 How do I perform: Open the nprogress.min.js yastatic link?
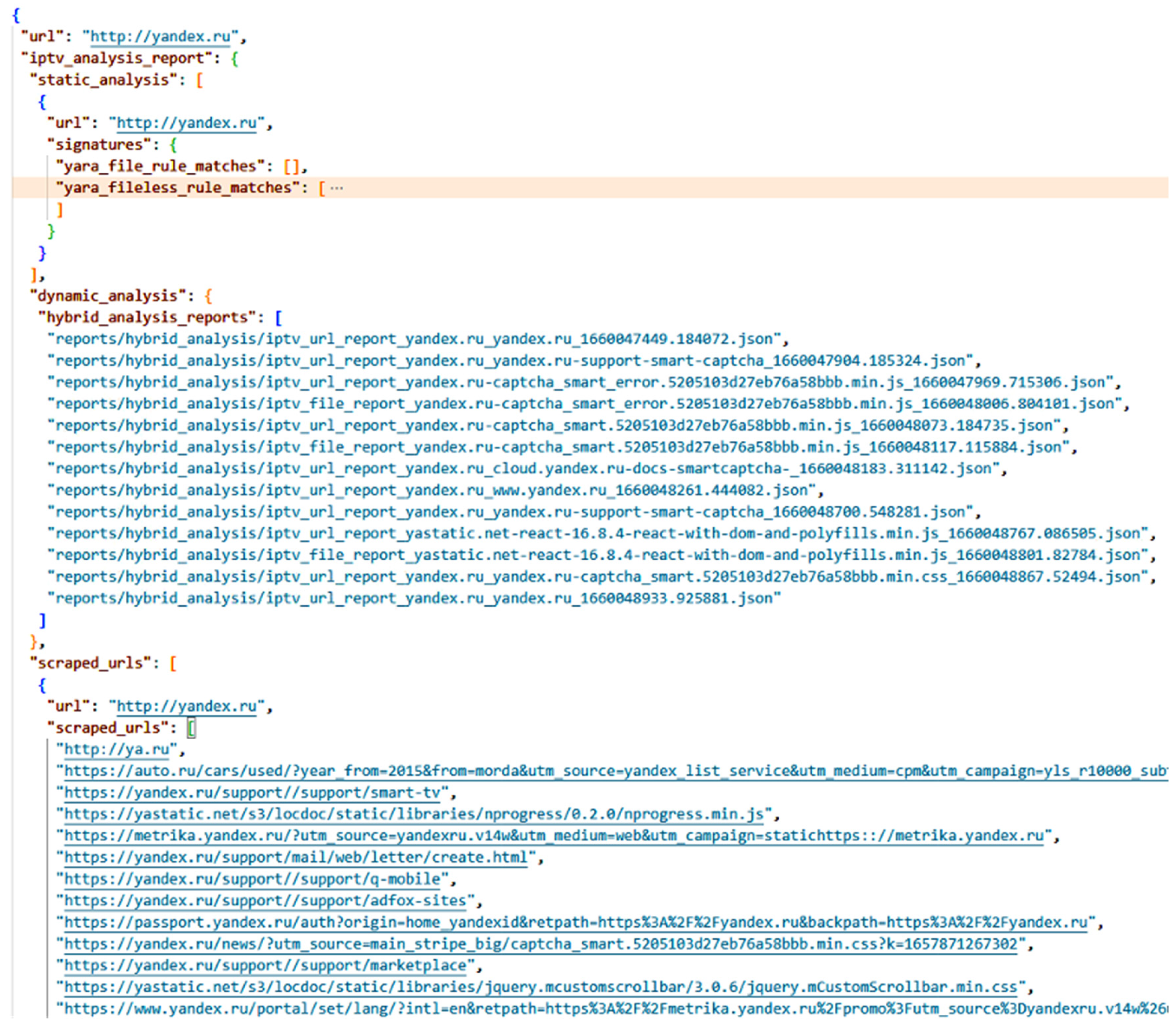click(x=414, y=814)
